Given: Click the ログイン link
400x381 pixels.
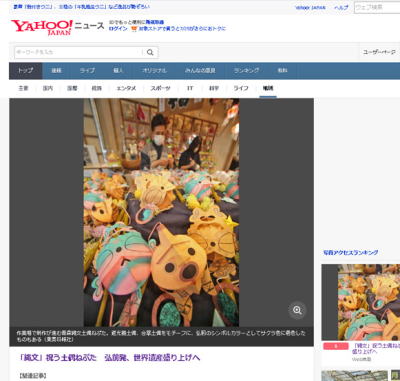Looking at the screenshot, I should 118,29.
